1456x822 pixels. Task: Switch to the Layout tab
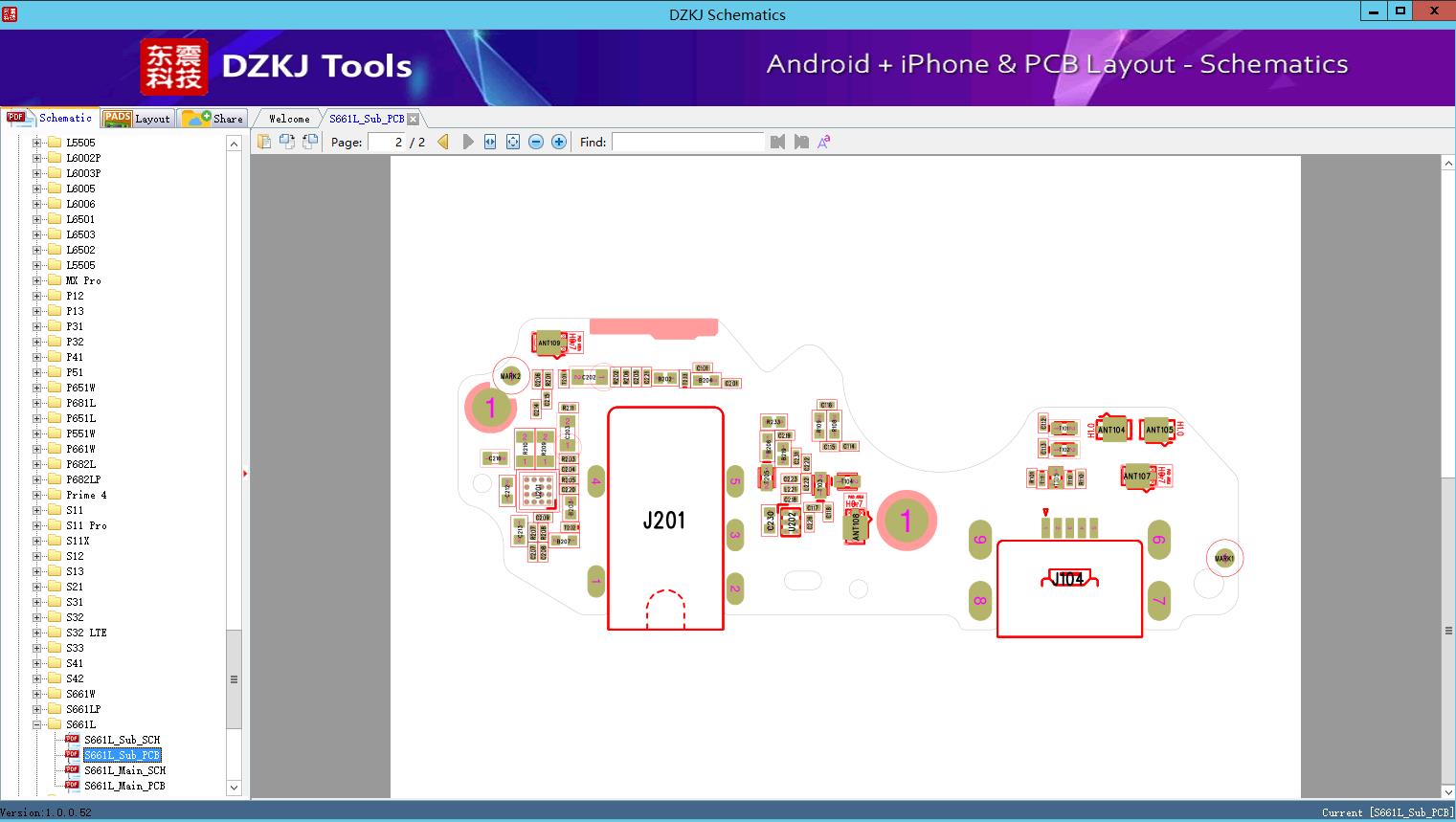[x=137, y=119]
